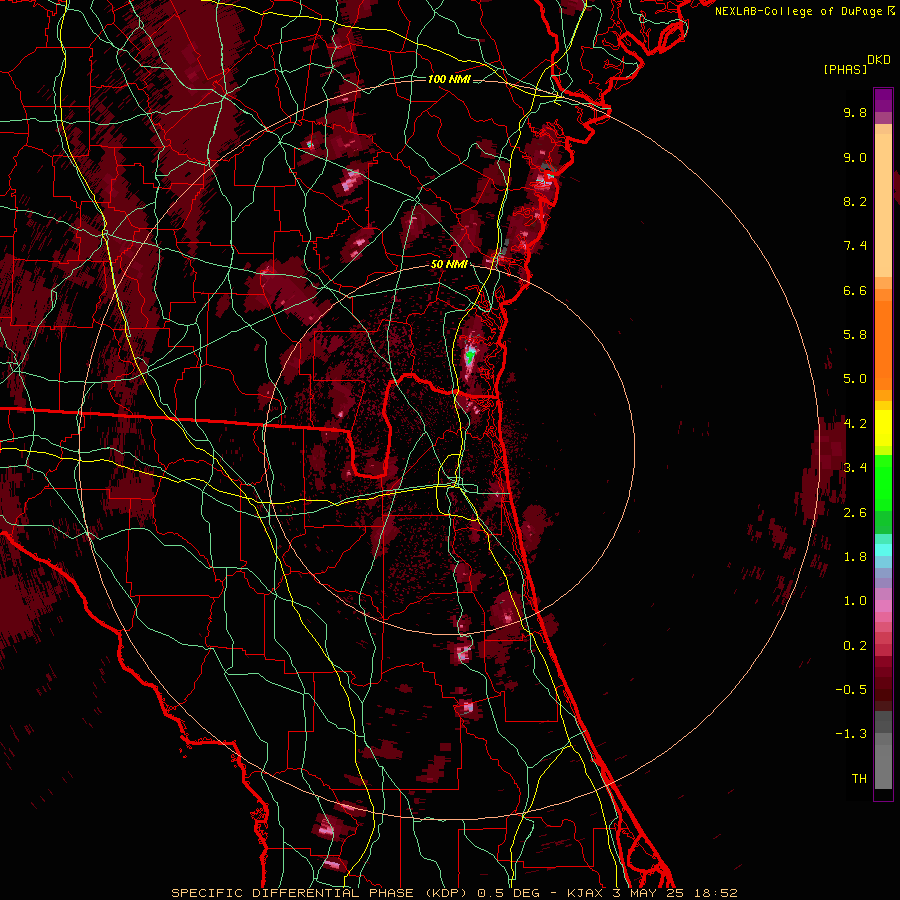Image resolution: width=900 pixels, height=900 pixels.
Task: Click the [PHAS] unit label
Action: point(845,69)
